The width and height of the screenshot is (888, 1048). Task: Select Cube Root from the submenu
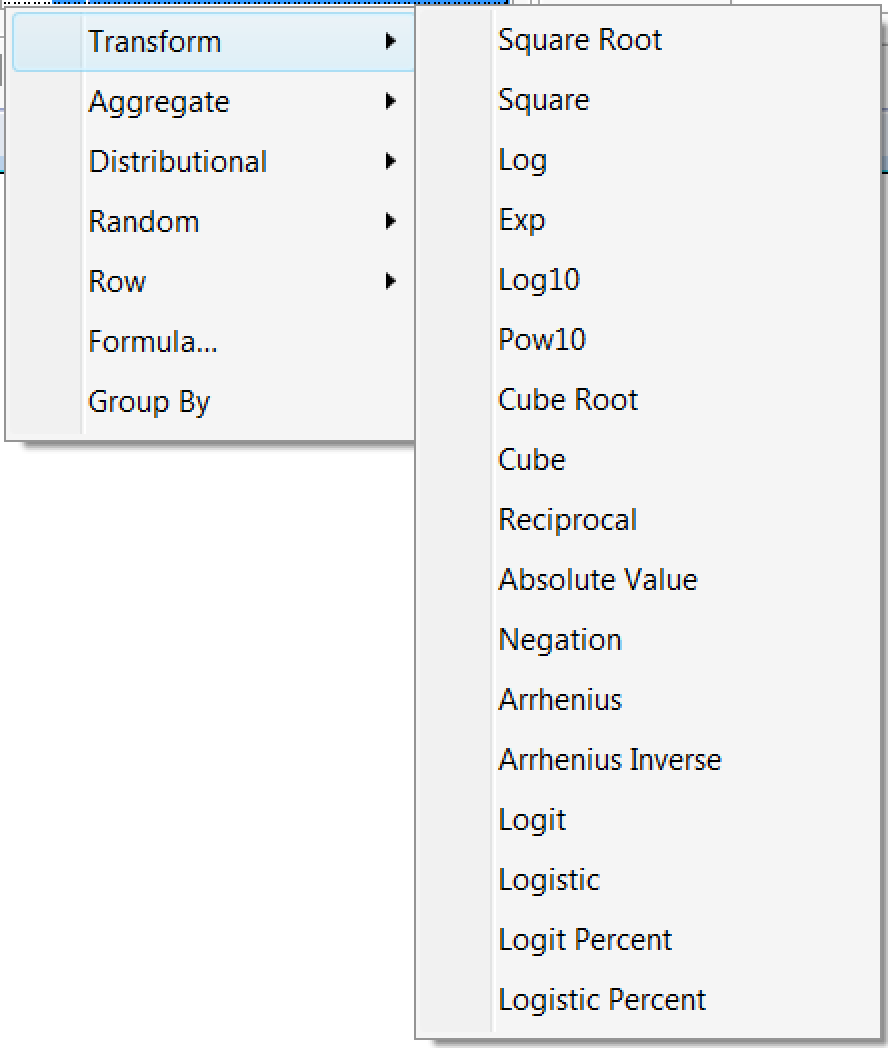click(568, 400)
